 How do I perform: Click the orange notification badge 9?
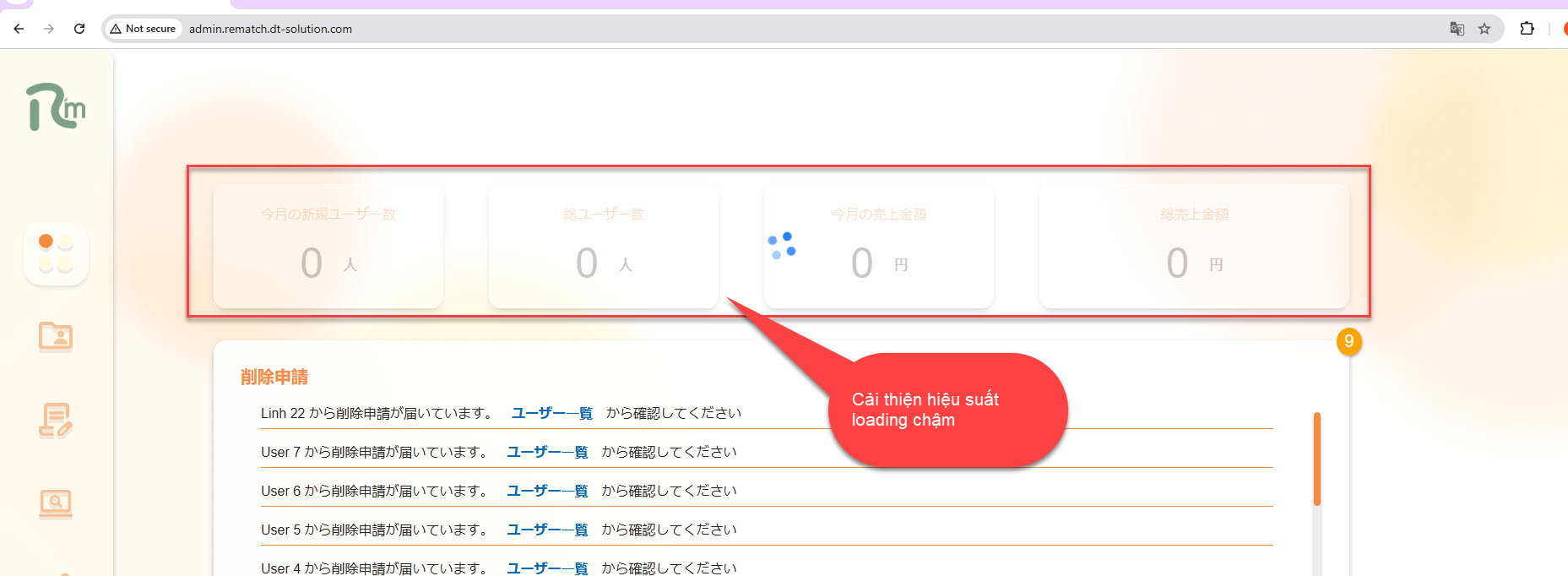tap(1348, 341)
